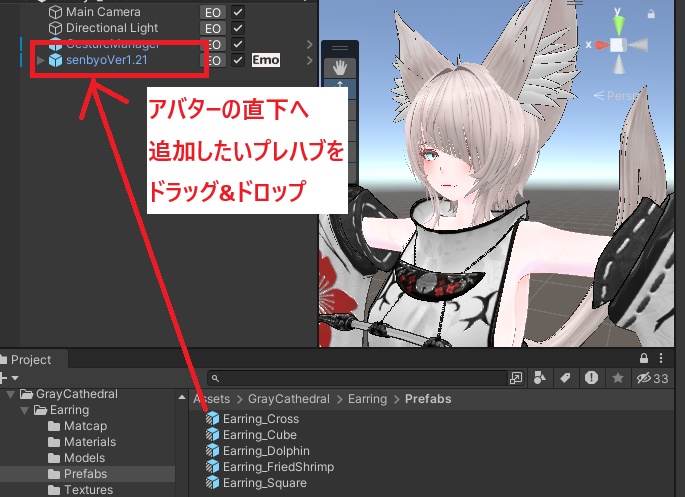685x497 pixels.
Task: Select the Earring_Cube prefab
Action: (259, 435)
